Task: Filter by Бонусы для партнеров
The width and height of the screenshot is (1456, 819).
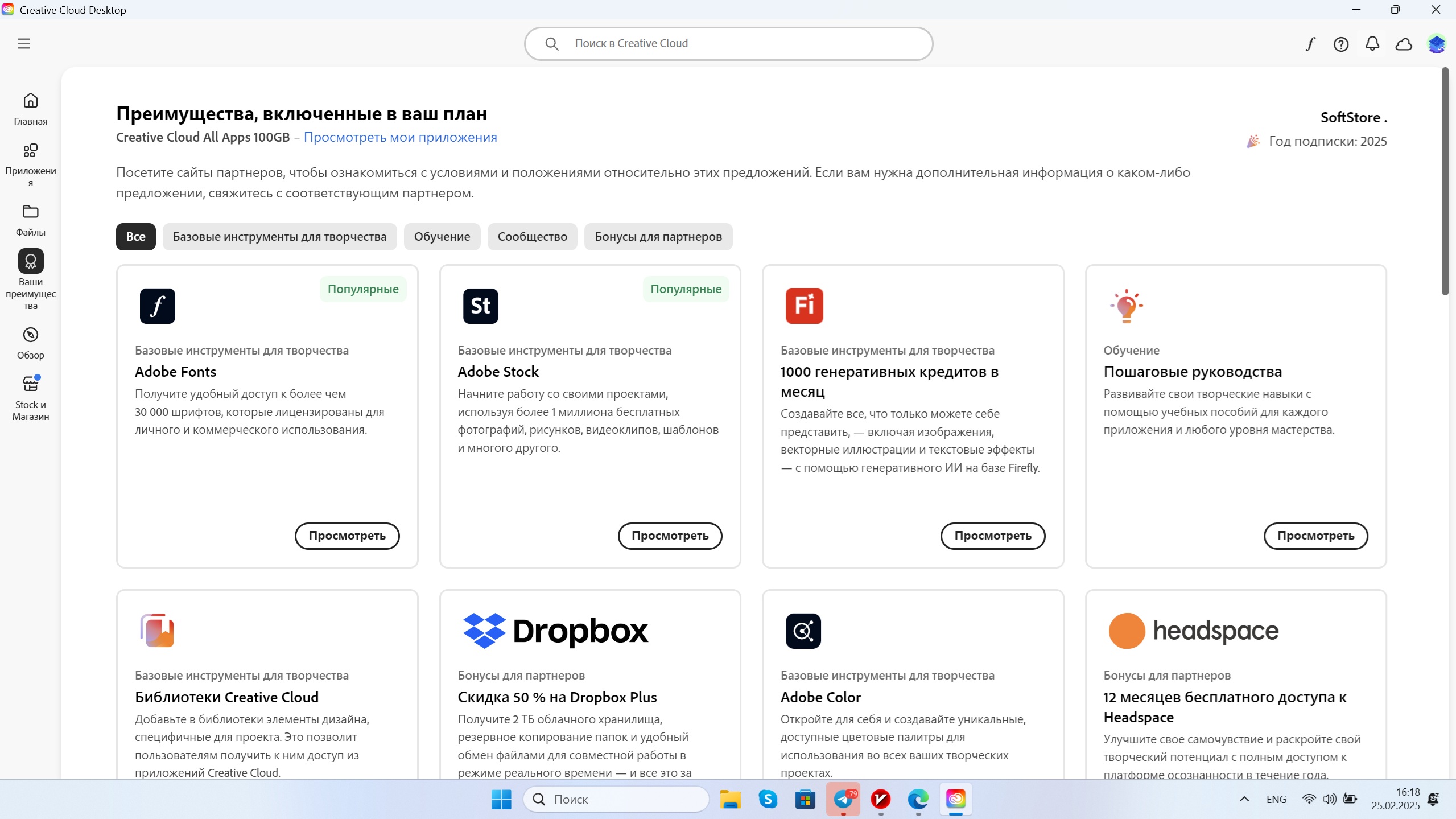Action: (658, 237)
